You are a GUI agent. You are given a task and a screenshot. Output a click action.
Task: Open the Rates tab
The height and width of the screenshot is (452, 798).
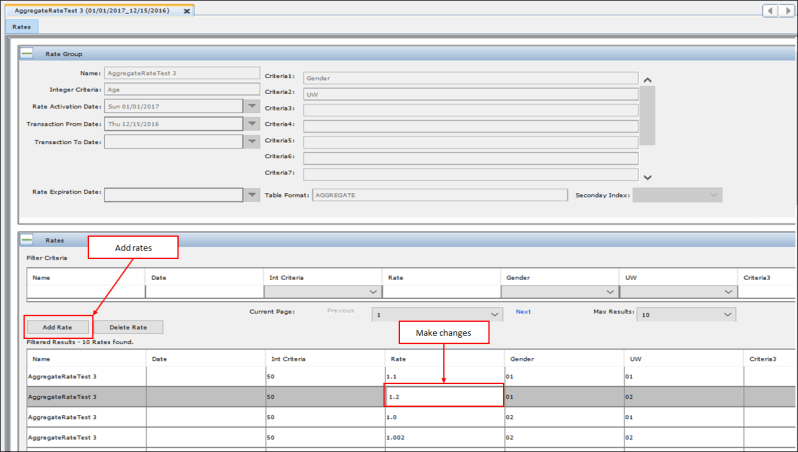pyautogui.click(x=22, y=27)
